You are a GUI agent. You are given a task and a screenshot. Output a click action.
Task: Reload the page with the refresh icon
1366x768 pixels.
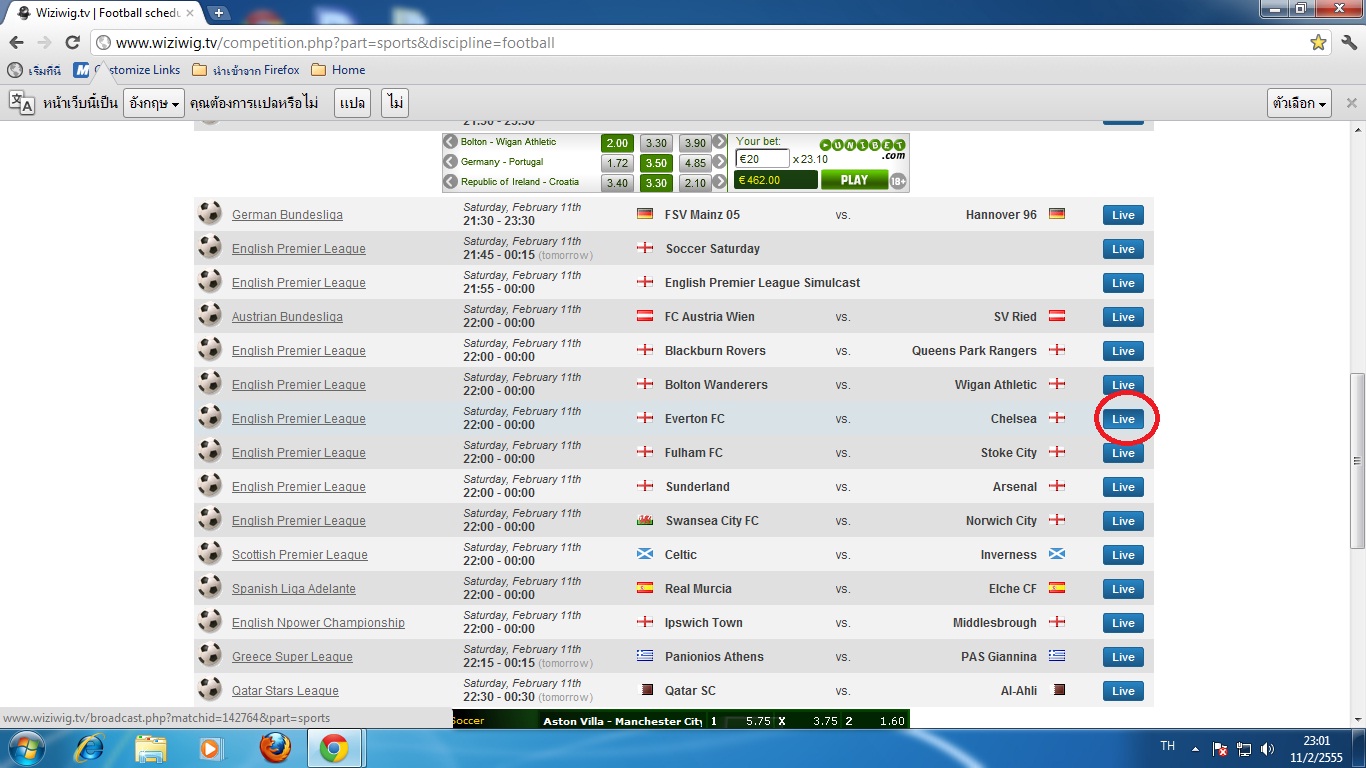click(x=72, y=43)
